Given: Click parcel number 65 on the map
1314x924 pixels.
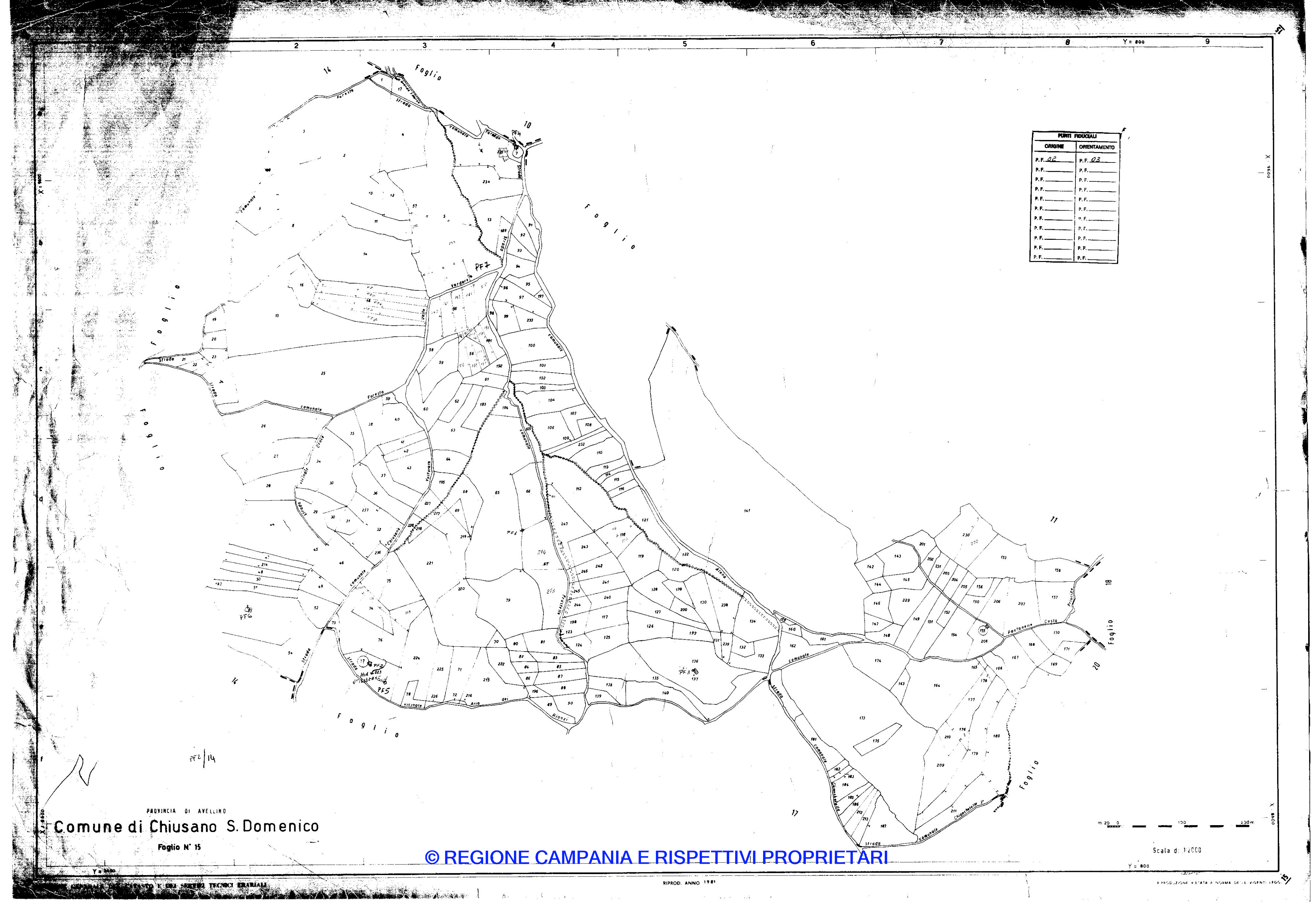Looking at the screenshot, I should (497, 493).
